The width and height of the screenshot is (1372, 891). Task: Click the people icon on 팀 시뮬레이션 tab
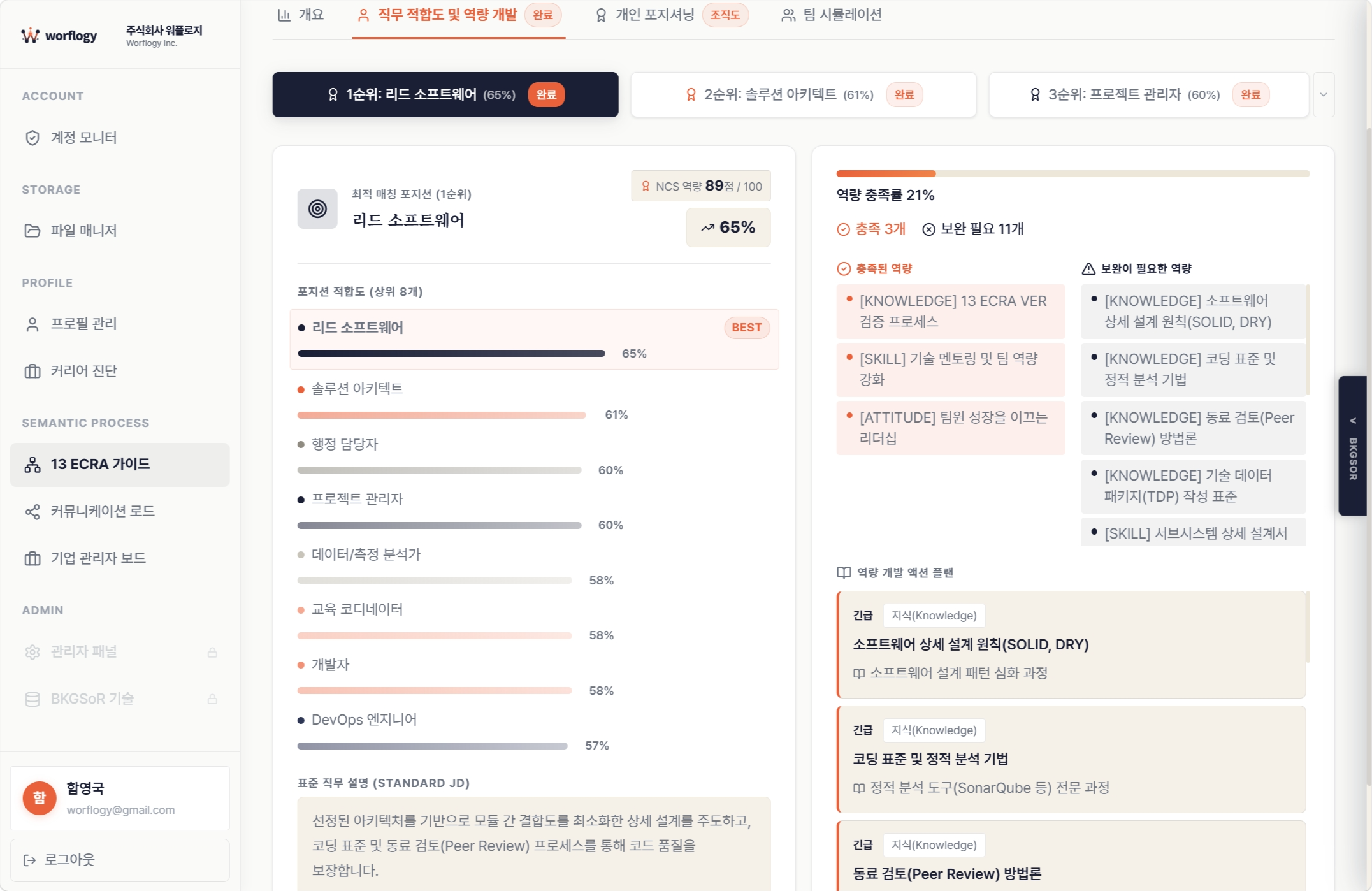788,15
